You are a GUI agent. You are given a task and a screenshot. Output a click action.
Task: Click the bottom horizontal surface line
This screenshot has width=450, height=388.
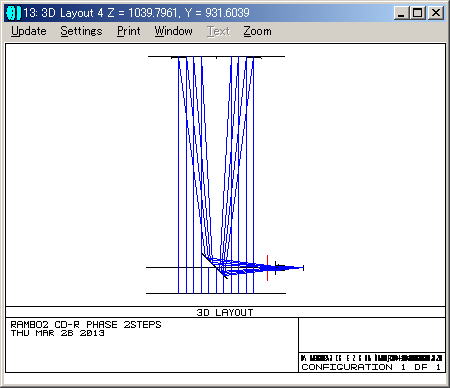[216, 293]
